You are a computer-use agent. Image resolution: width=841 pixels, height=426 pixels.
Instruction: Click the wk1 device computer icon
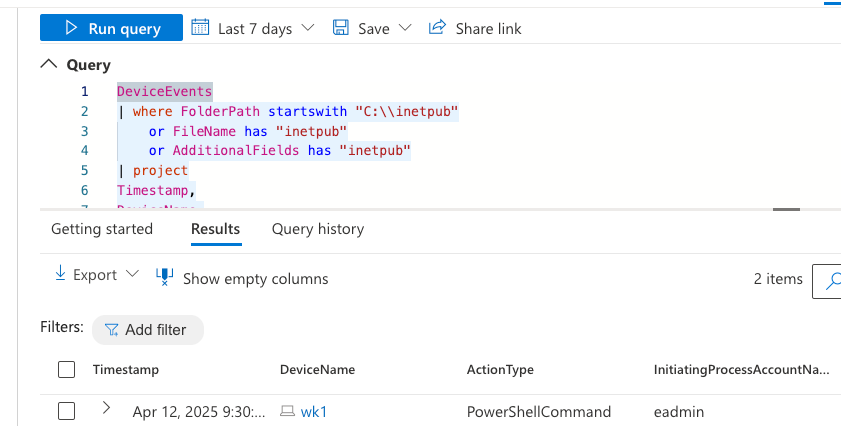tap(287, 411)
